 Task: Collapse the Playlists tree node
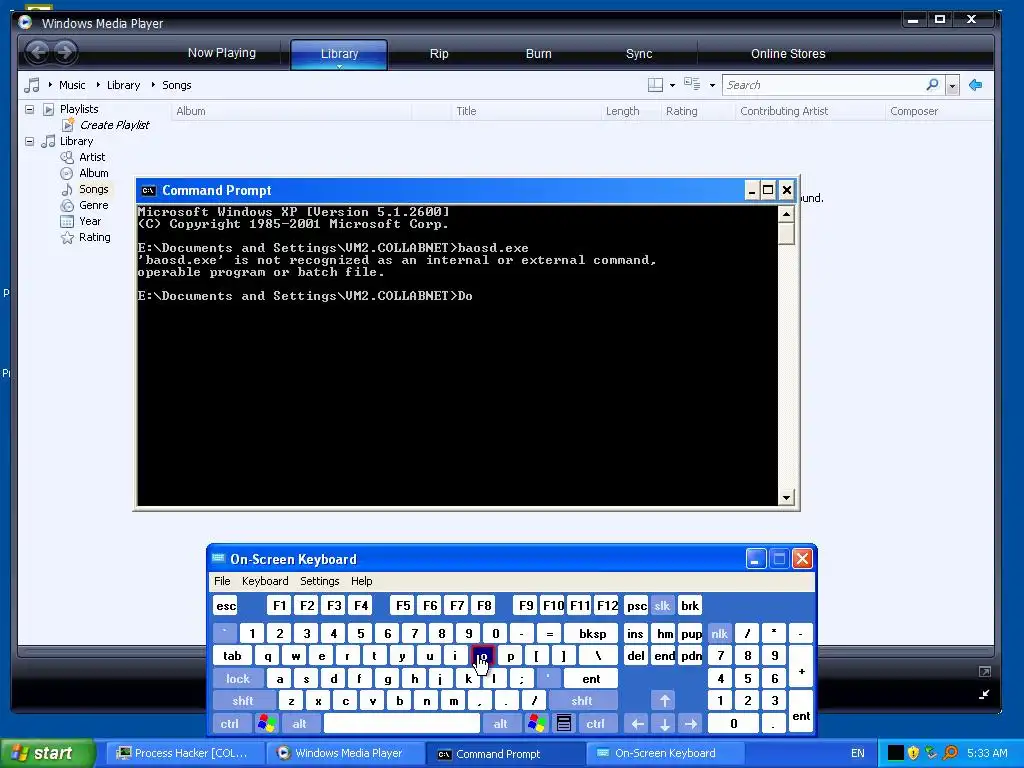pyautogui.click(x=29, y=109)
